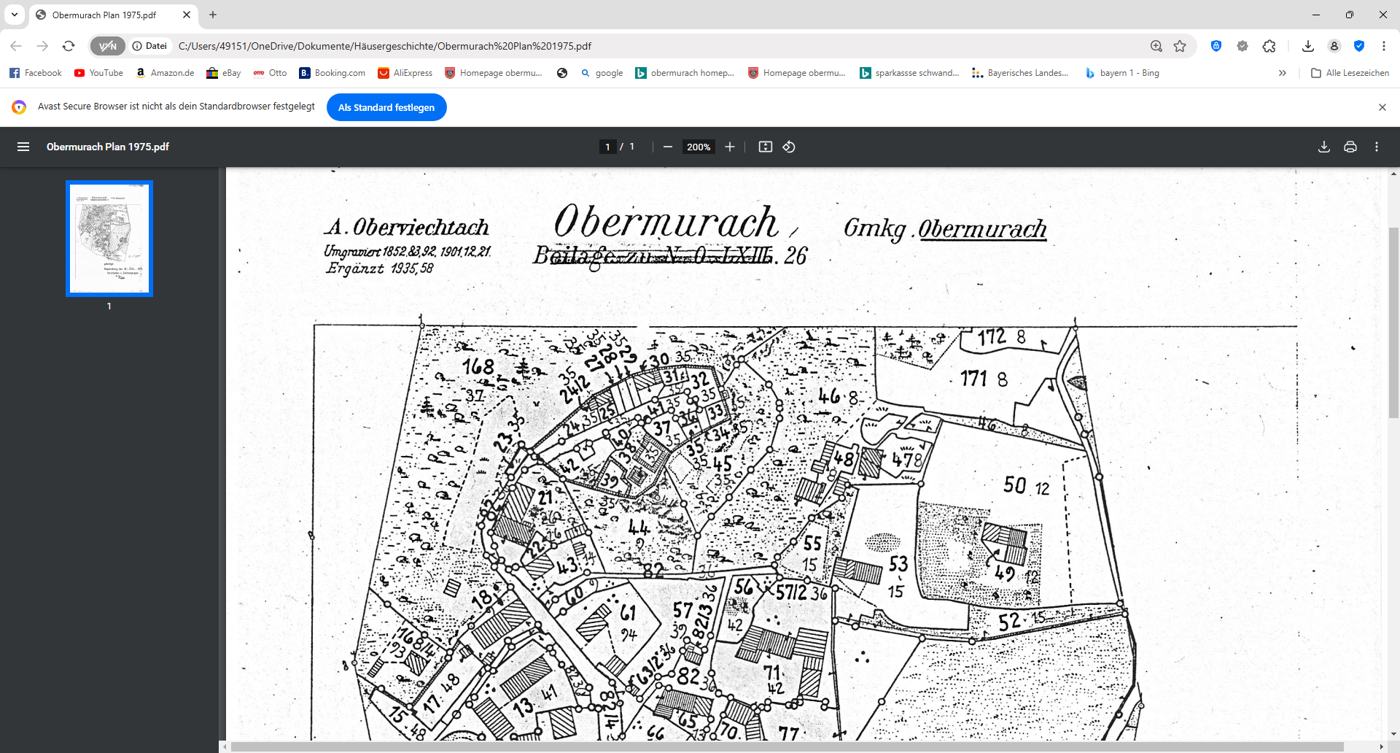This screenshot has width=1400, height=753.
Task: Click the address bar URL
Action: (x=385, y=46)
